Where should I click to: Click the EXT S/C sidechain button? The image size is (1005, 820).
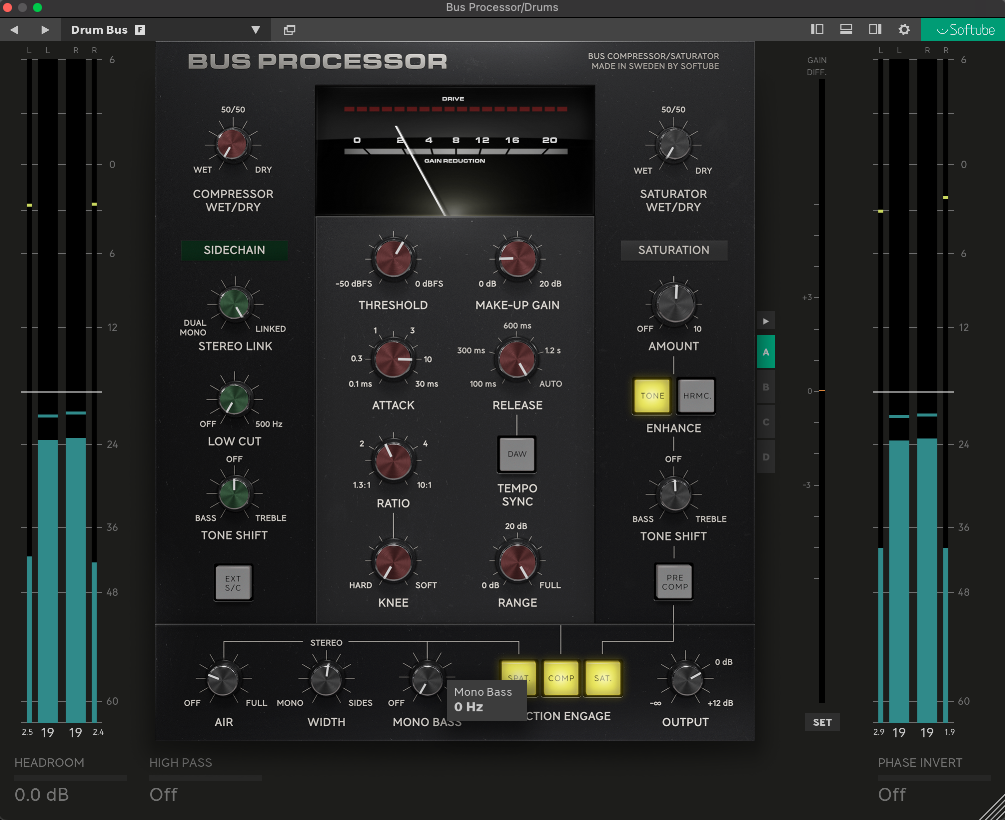point(233,582)
